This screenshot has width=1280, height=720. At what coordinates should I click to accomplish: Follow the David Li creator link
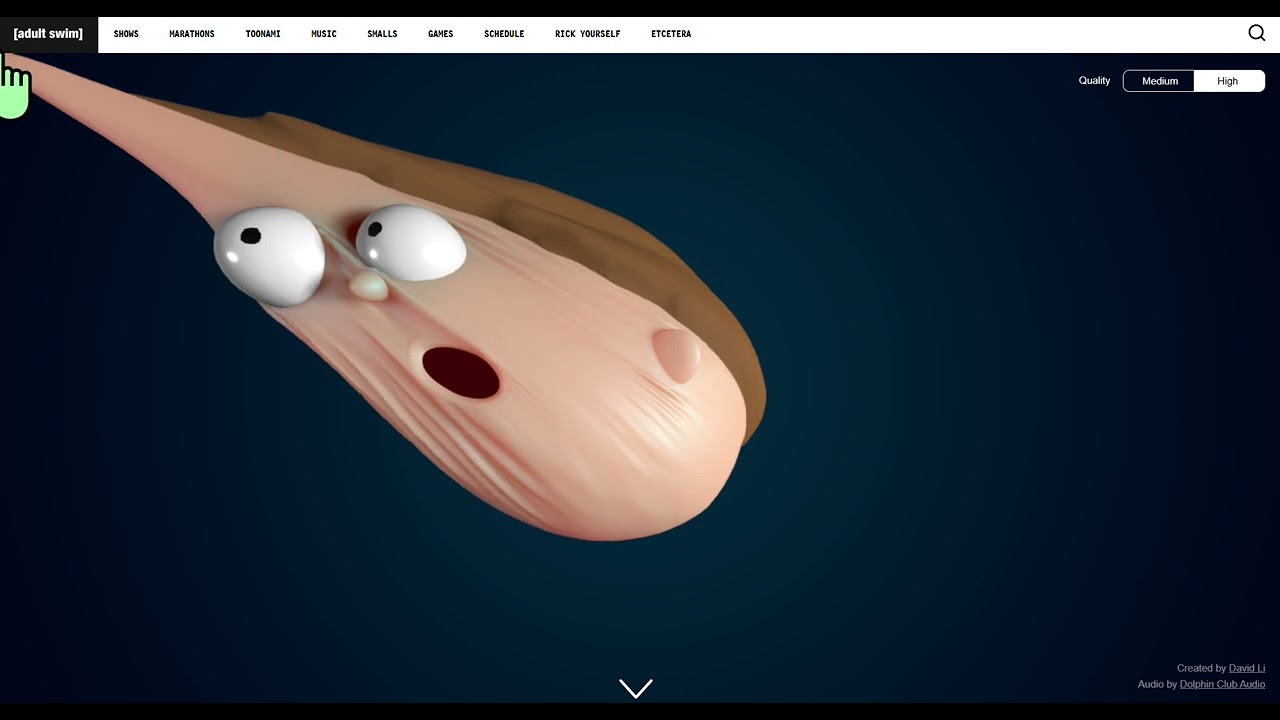pyautogui.click(x=1247, y=668)
